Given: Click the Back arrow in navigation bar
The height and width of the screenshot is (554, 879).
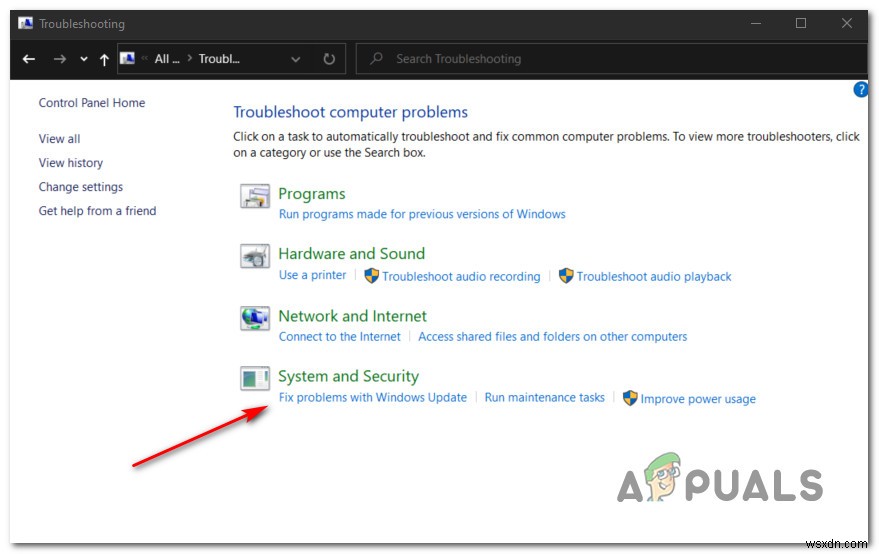Looking at the screenshot, I should (x=29, y=59).
